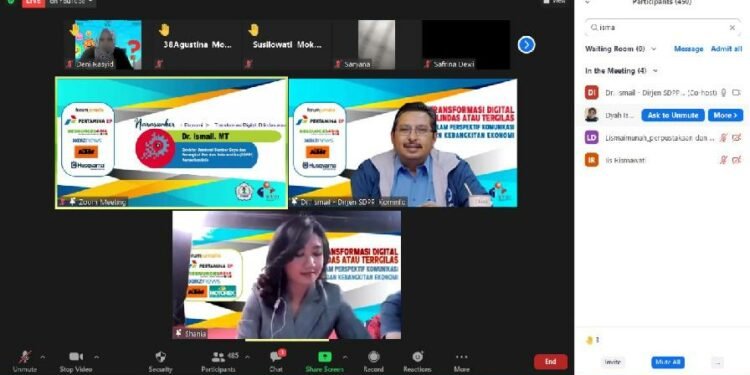Open More menu for Dyah participant
750x375 pixels.
pos(725,115)
